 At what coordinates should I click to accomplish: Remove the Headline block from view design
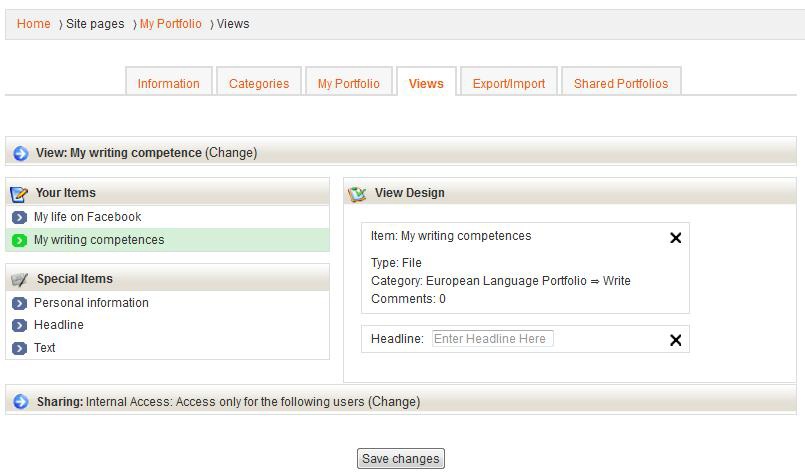[675, 340]
